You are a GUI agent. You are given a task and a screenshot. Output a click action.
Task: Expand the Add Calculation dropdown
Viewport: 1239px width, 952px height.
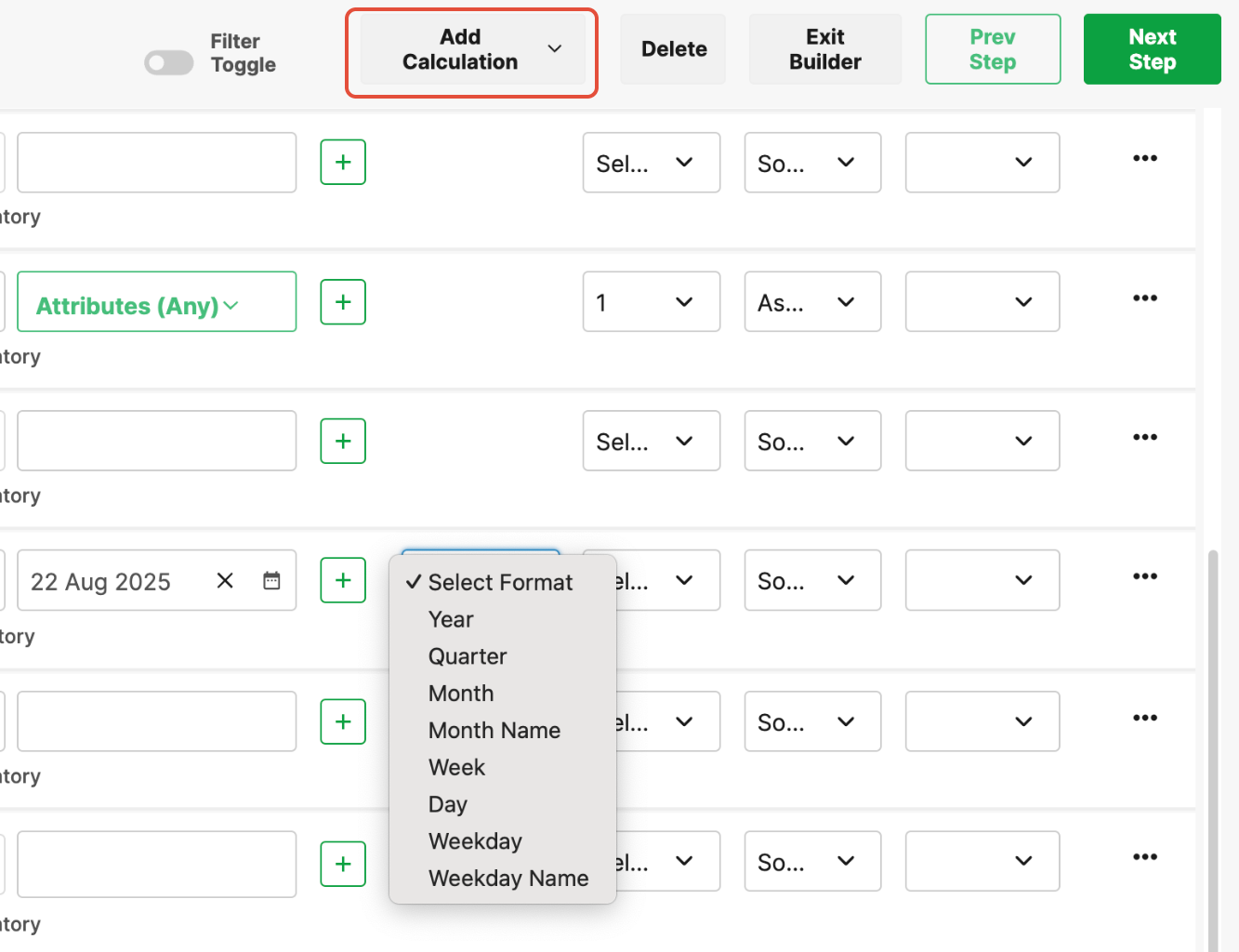(x=472, y=50)
